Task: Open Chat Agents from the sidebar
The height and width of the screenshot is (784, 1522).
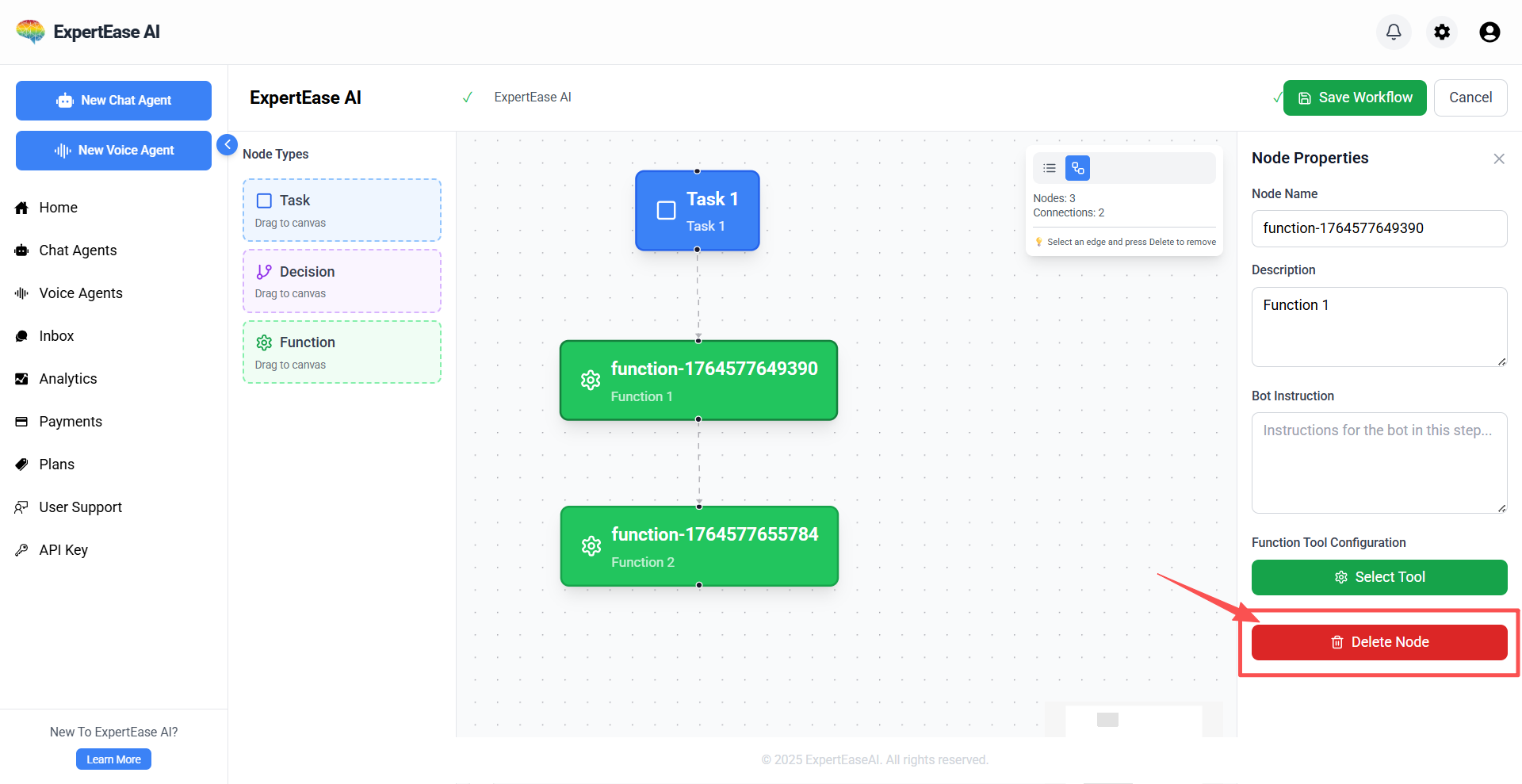Action: point(78,250)
